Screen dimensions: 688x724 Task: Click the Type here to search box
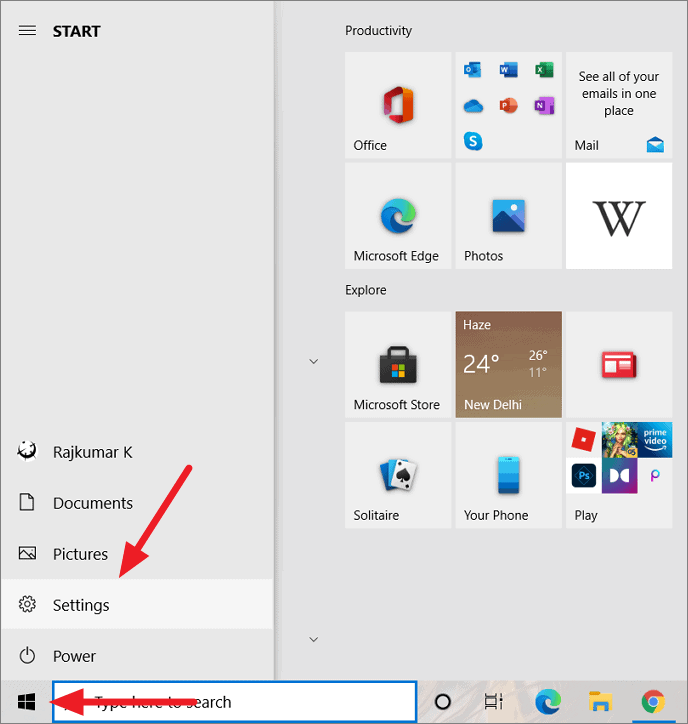point(235,701)
